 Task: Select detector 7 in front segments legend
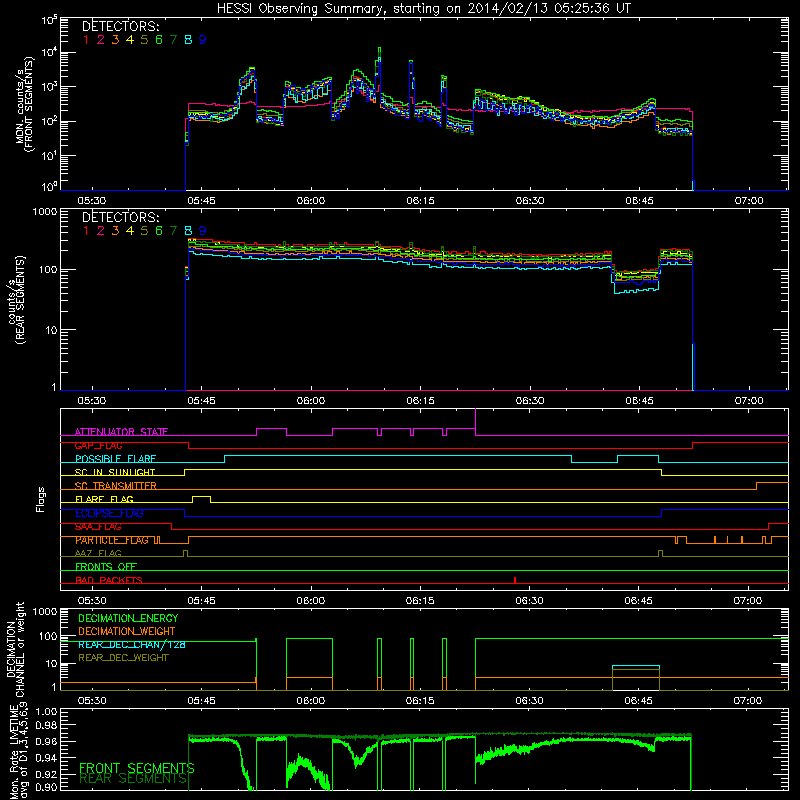click(173, 40)
